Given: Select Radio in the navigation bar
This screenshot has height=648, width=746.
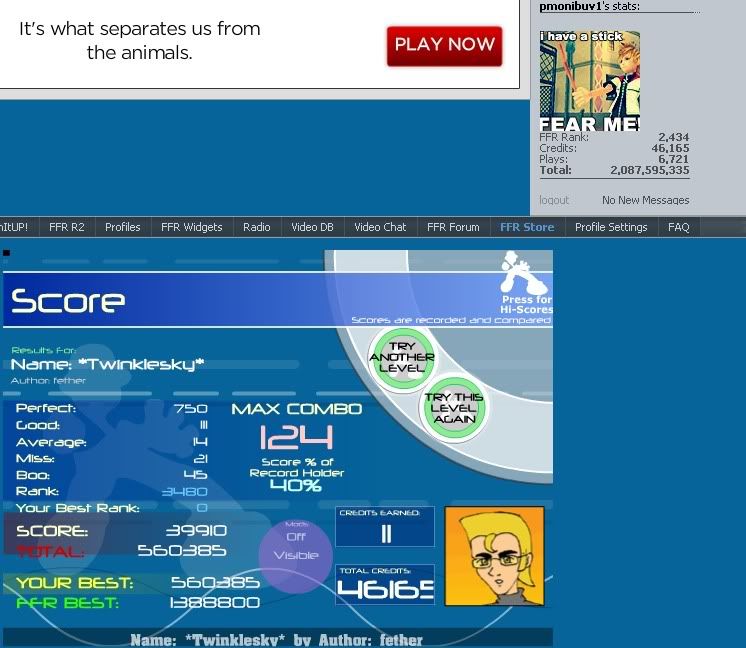Looking at the screenshot, I should click(257, 227).
